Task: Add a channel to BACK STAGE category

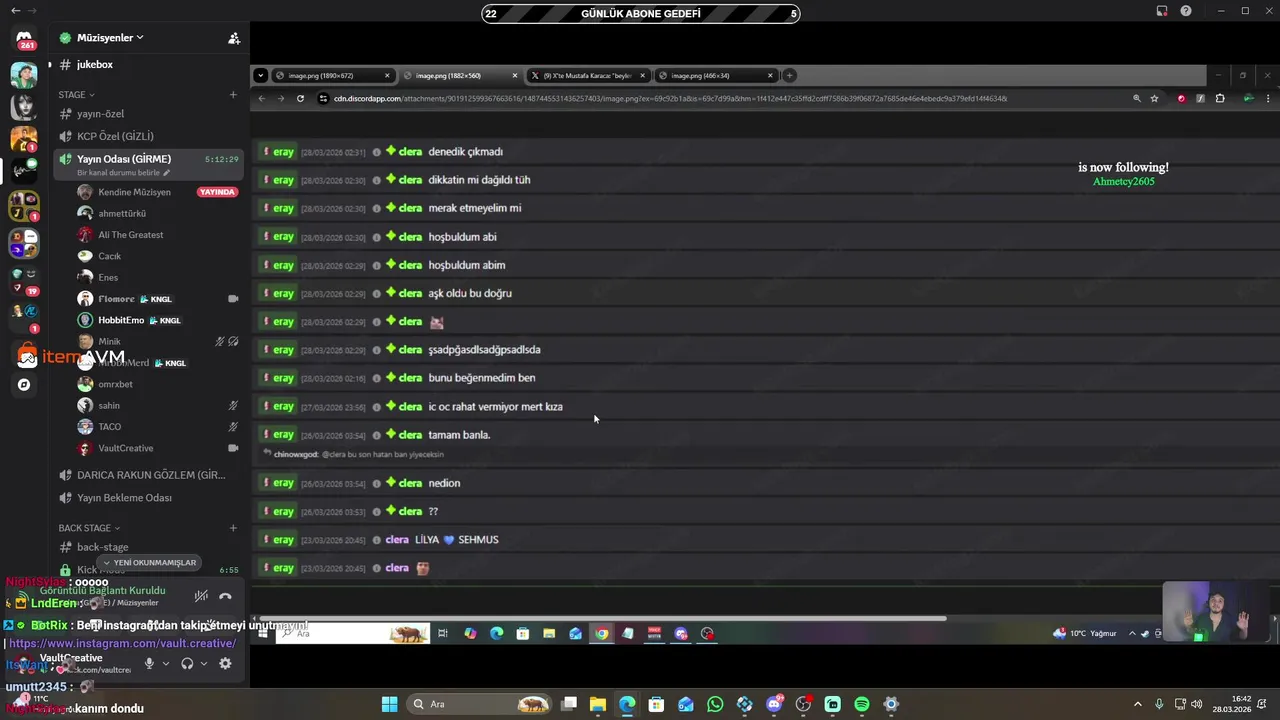Action: [233, 528]
